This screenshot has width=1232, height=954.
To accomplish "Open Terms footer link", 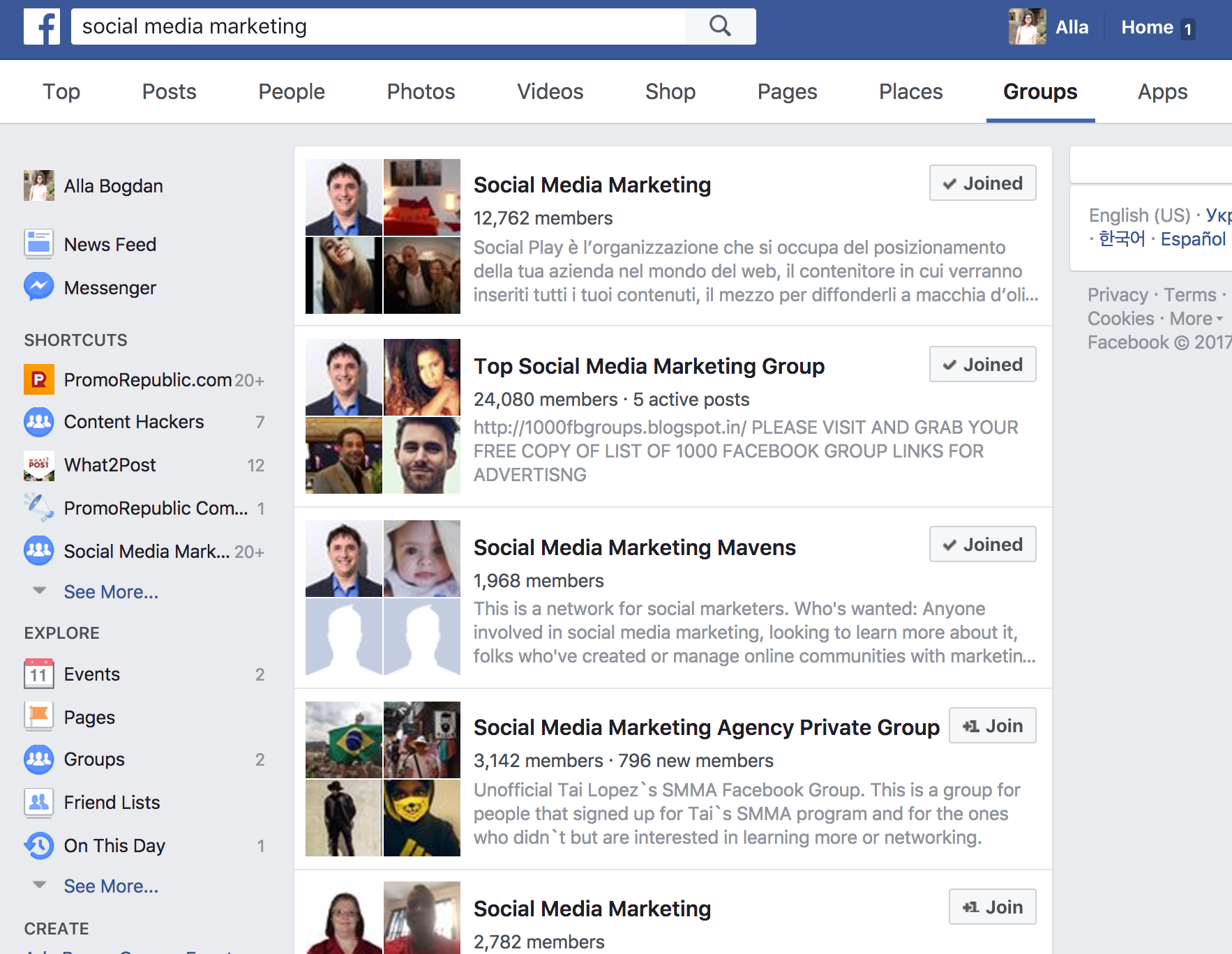I will (x=1189, y=295).
